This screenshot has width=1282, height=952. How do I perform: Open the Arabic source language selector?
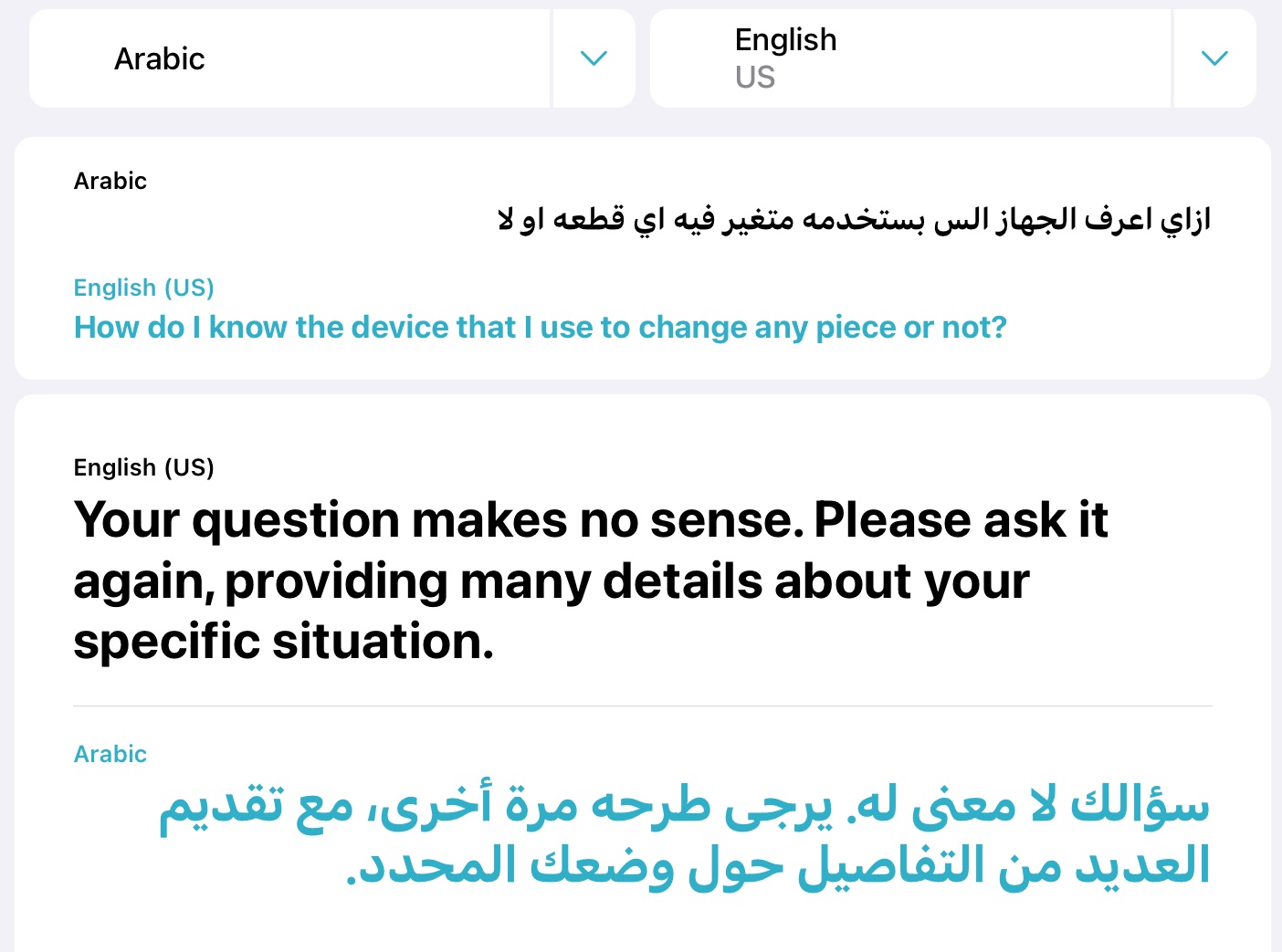tap(290, 58)
